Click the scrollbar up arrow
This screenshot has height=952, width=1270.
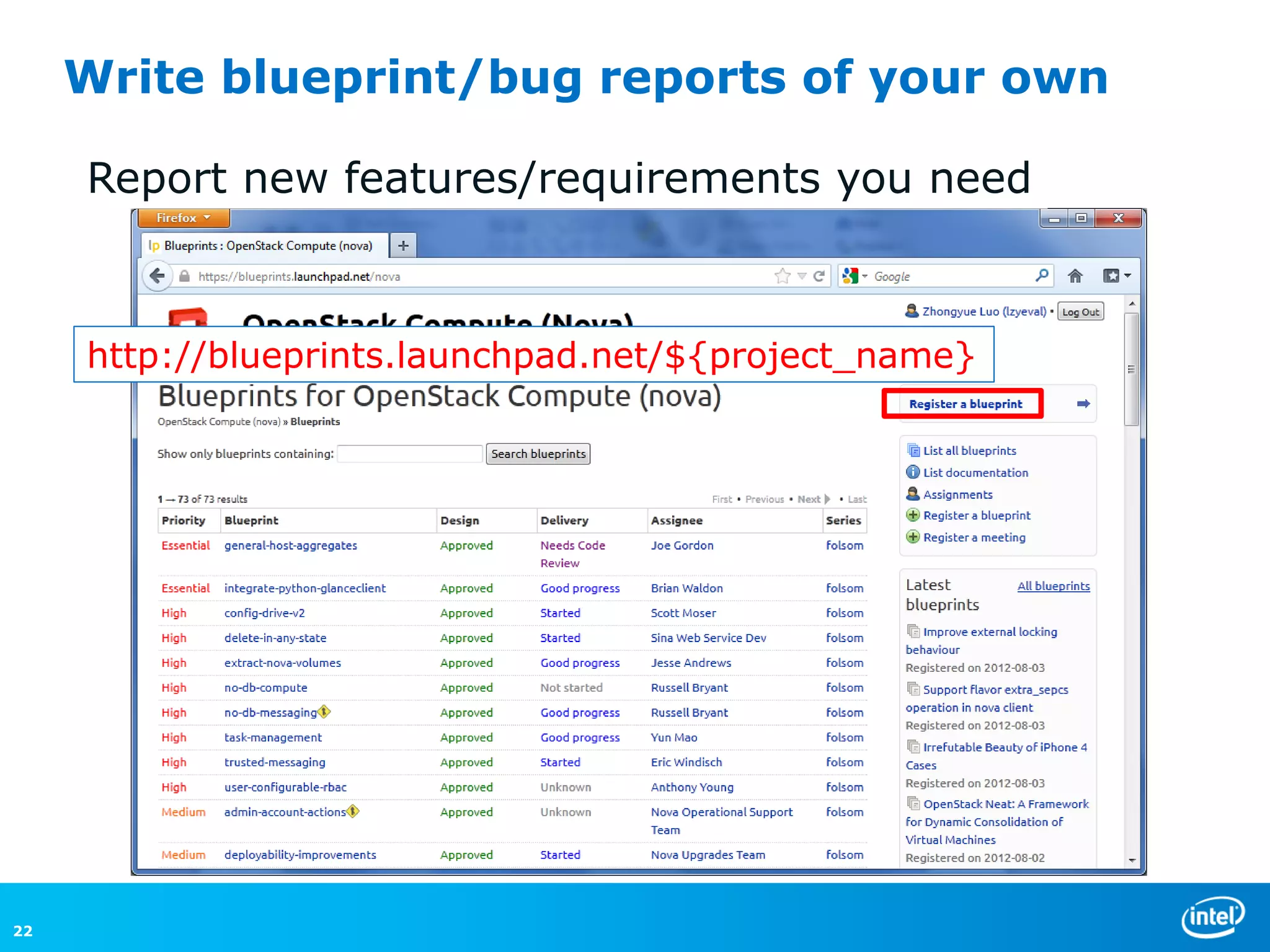point(1132,304)
